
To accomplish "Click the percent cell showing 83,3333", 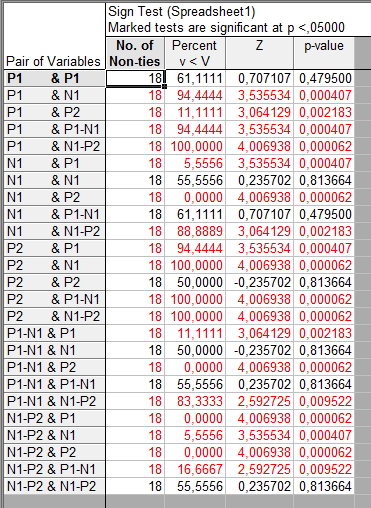I will (195, 401).
